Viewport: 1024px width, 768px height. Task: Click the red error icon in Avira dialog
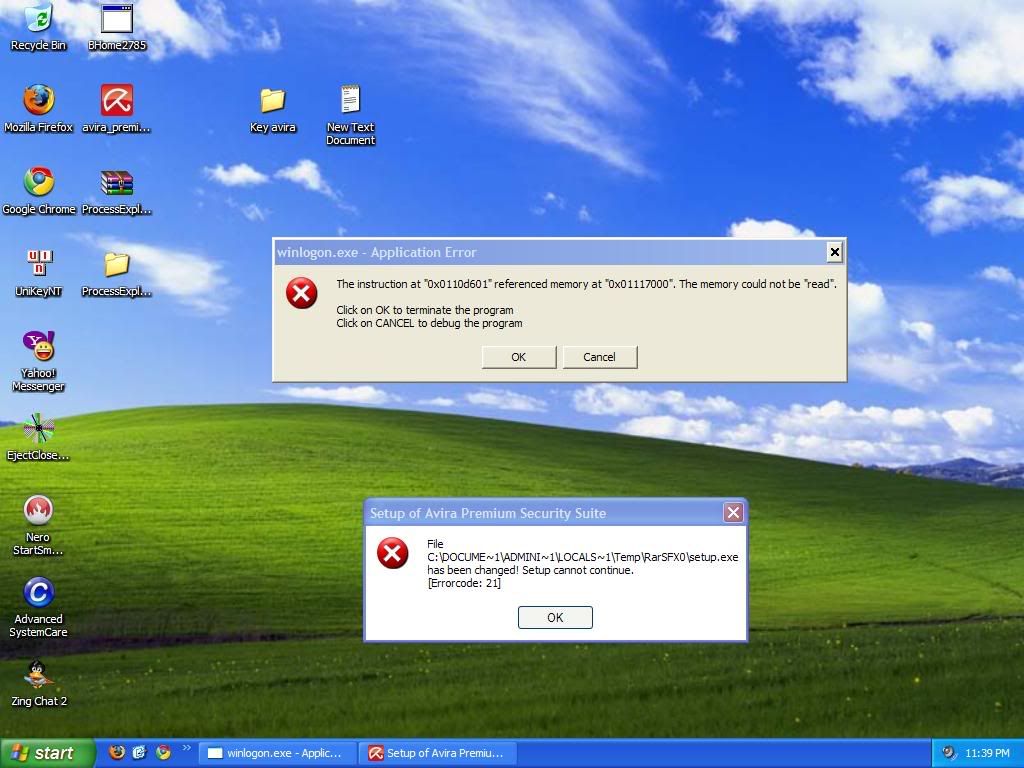point(392,553)
